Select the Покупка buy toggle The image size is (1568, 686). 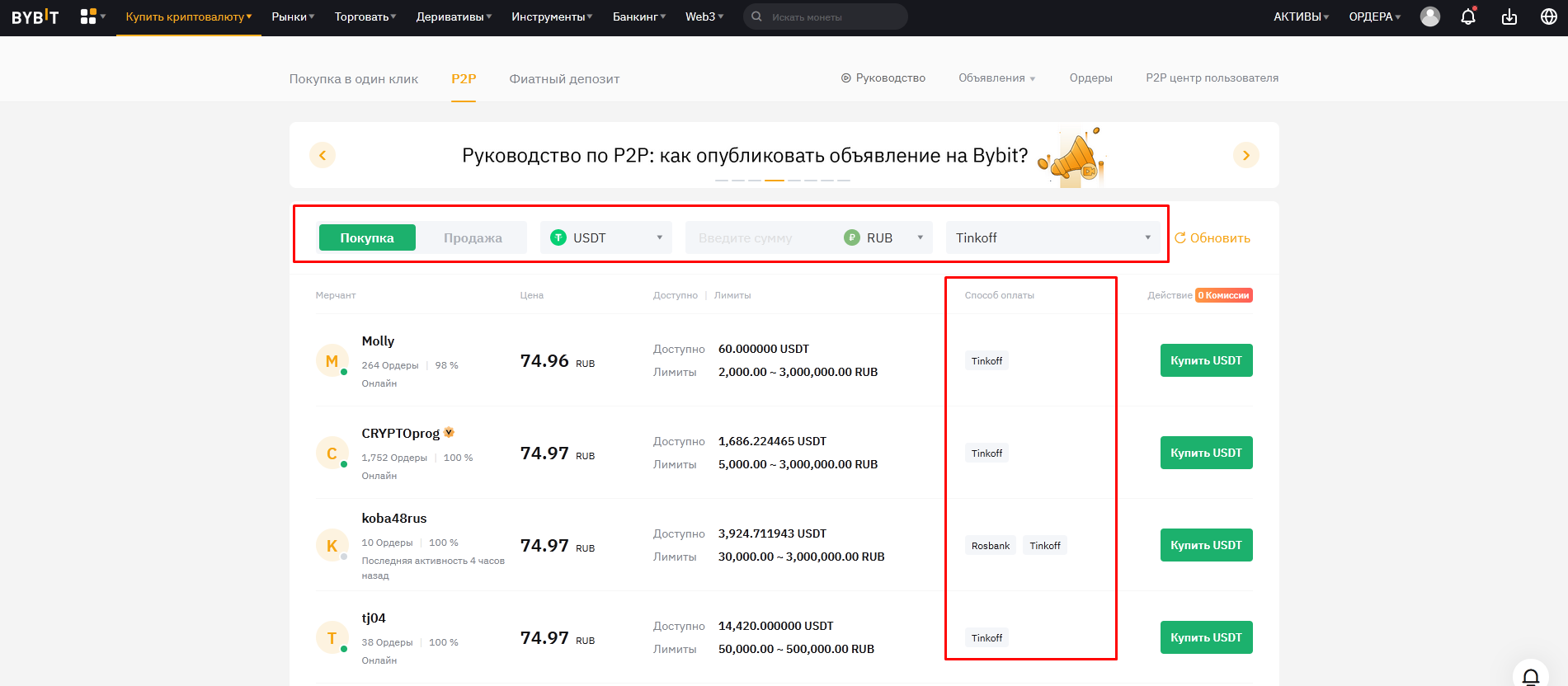(x=367, y=237)
